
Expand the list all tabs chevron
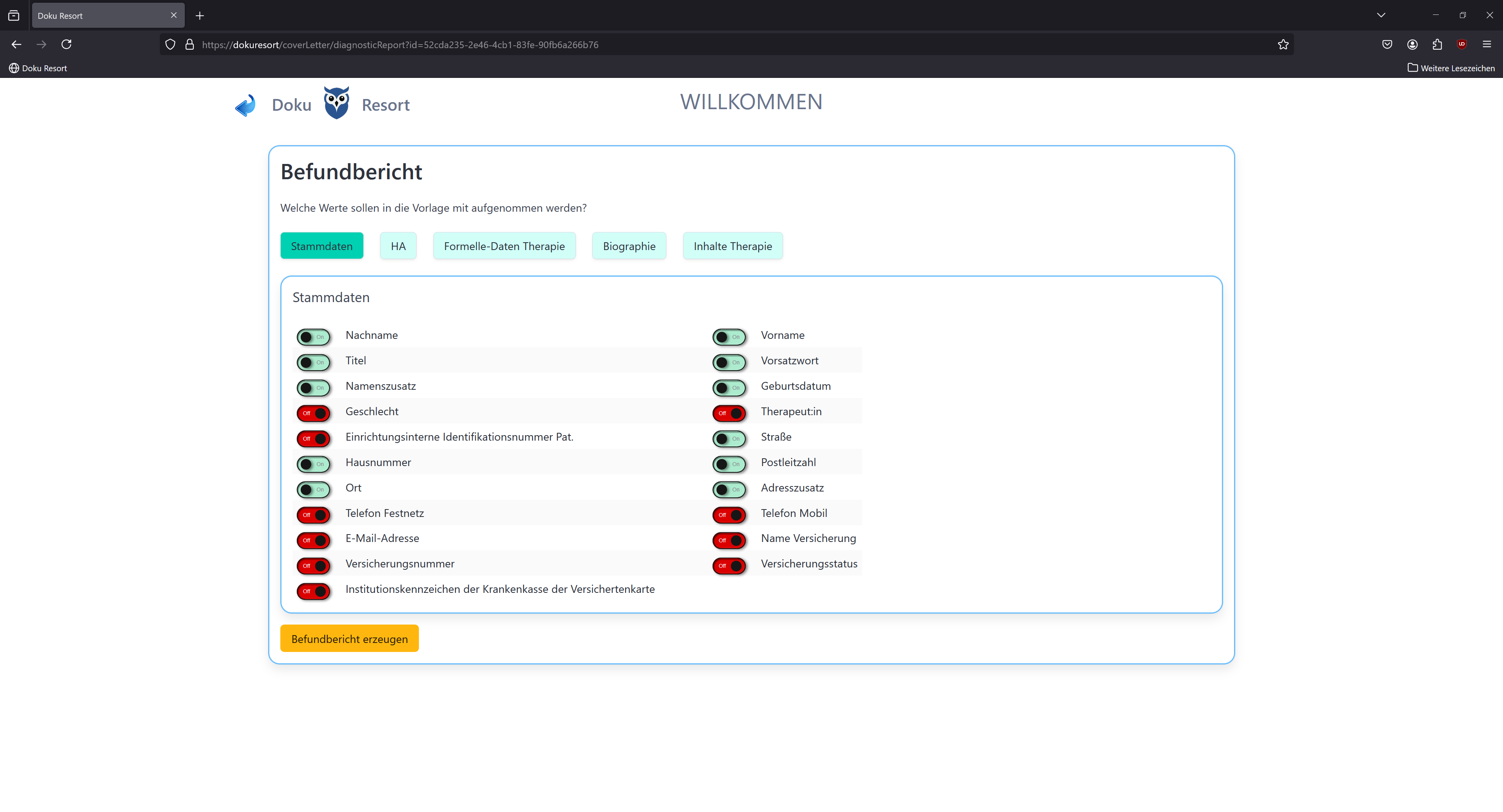(1380, 15)
